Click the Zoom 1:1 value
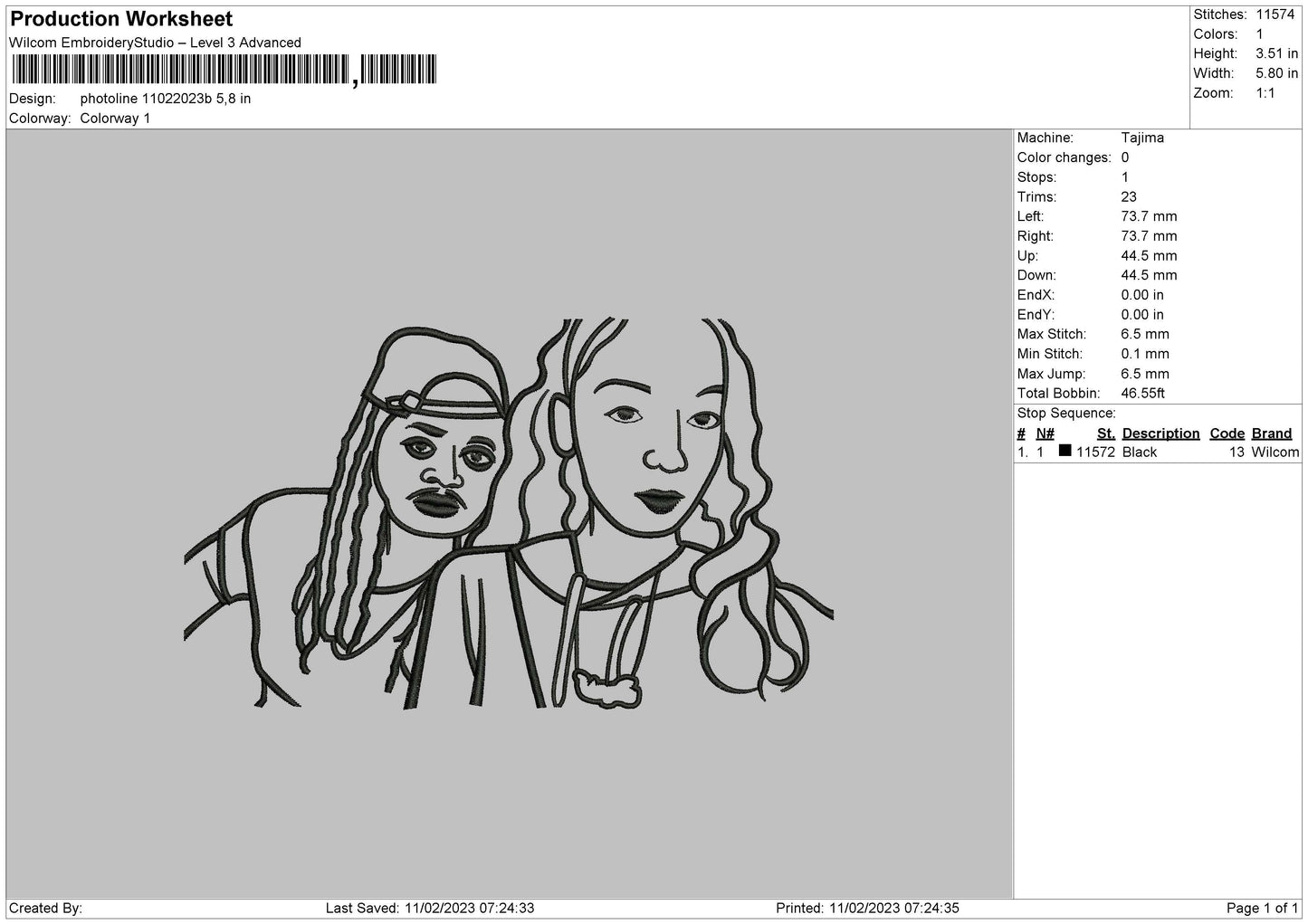The width and height of the screenshot is (1308, 924). tap(1265, 93)
